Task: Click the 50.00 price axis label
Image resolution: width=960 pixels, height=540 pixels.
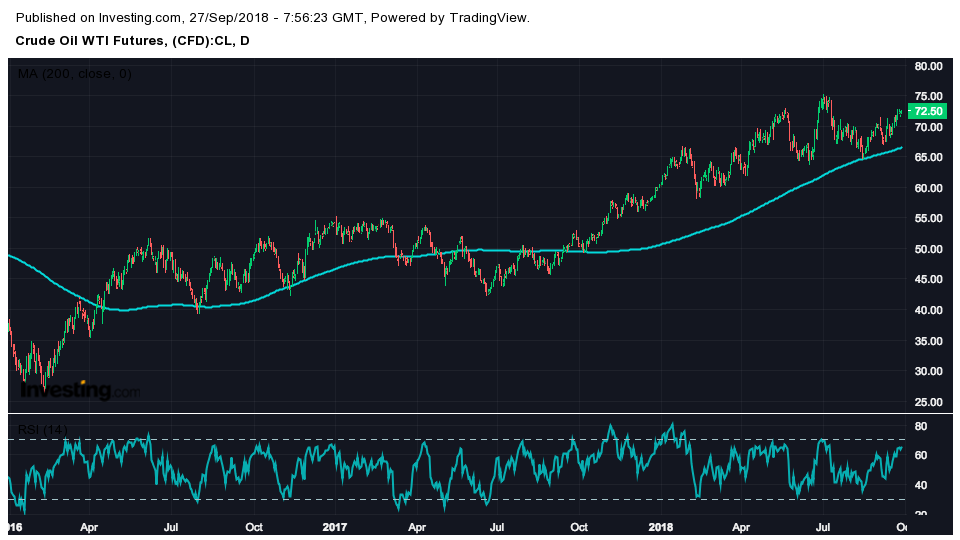Action: (x=929, y=250)
